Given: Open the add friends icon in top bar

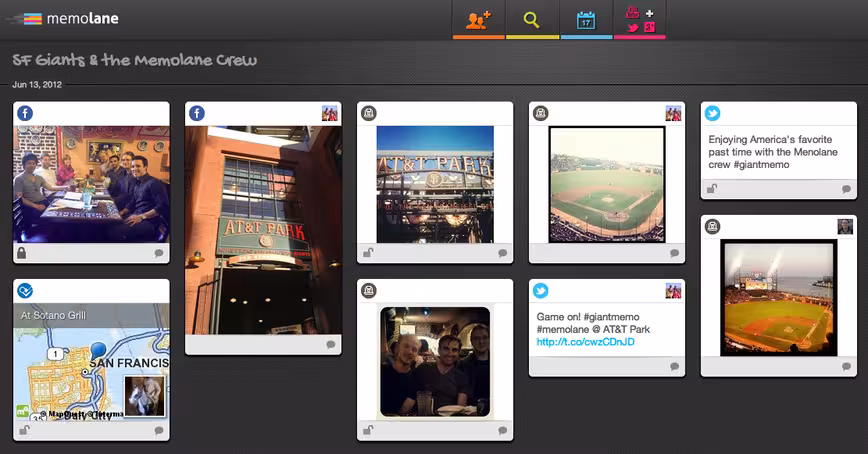Looking at the screenshot, I should tap(478, 20).
